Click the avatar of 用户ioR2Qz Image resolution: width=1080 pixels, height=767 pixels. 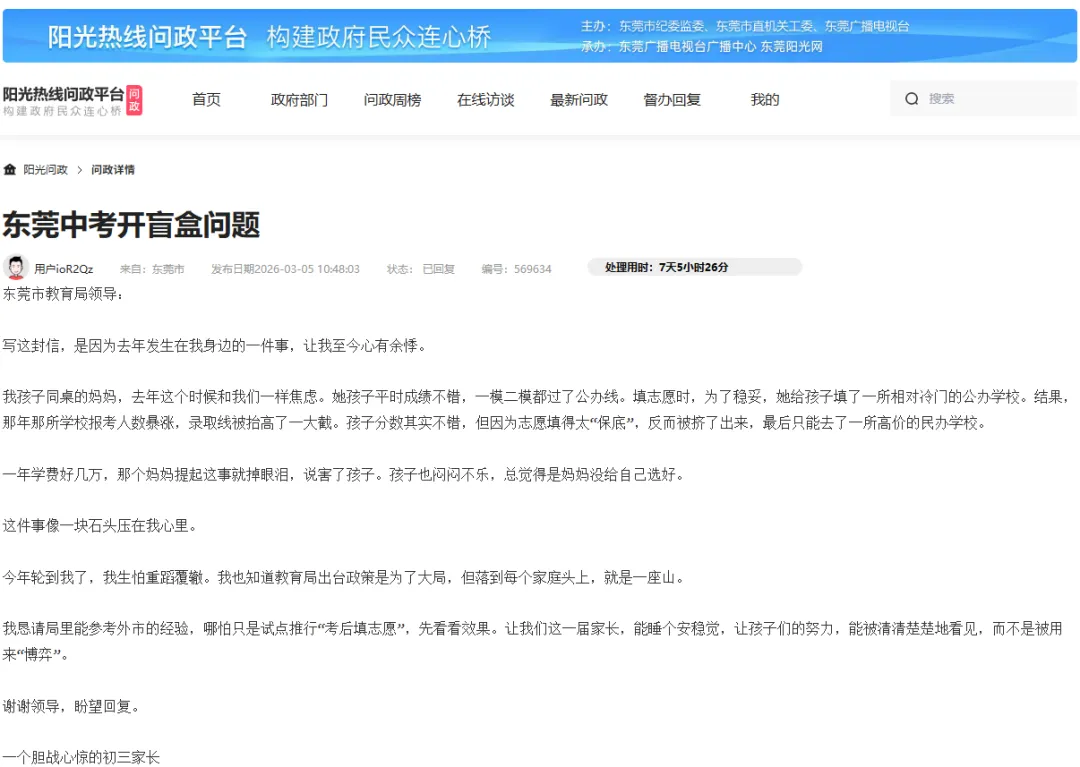(x=14, y=267)
